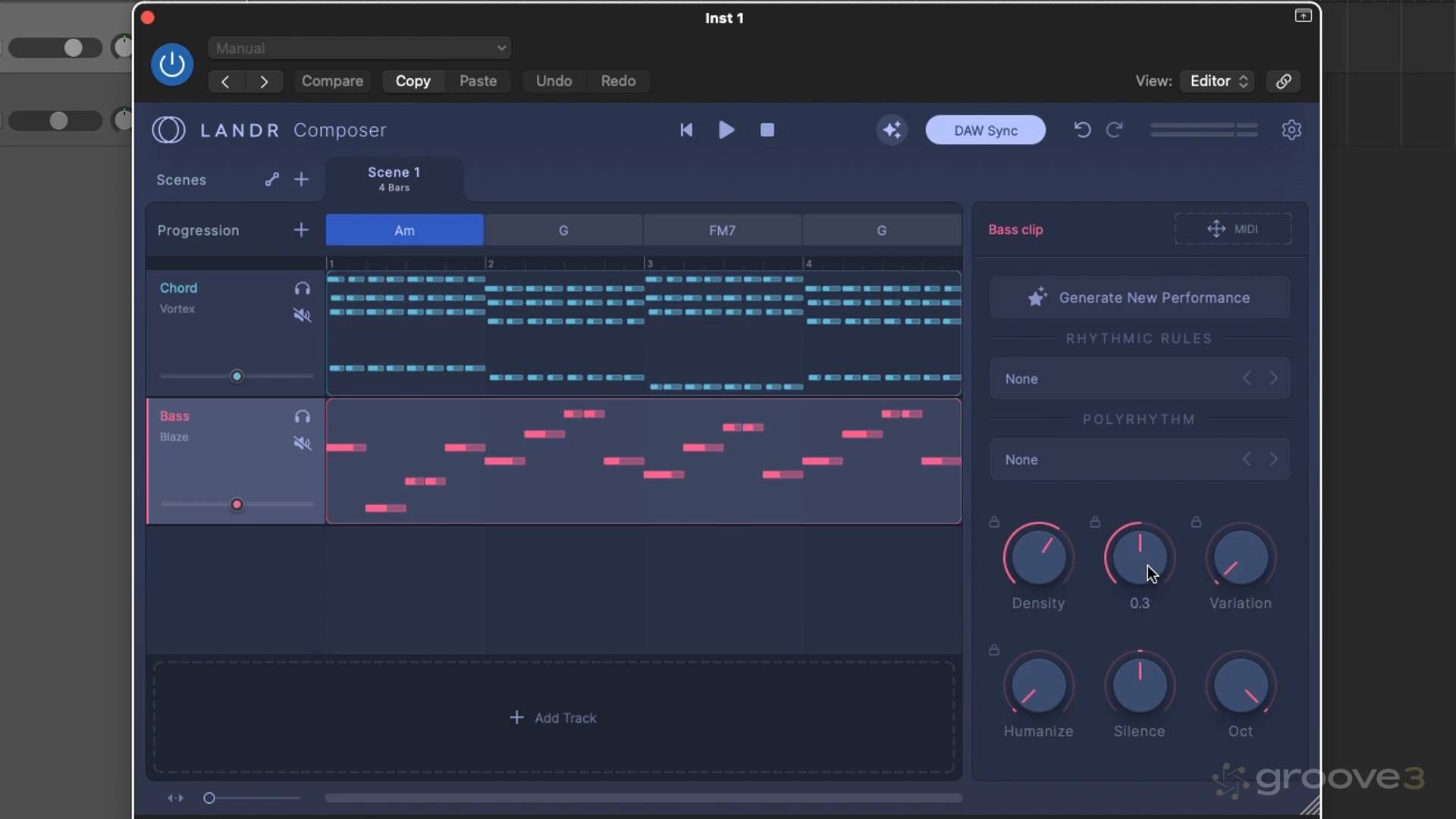
Task: Click the MIDI drag export button
Action: click(x=1233, y=229)
